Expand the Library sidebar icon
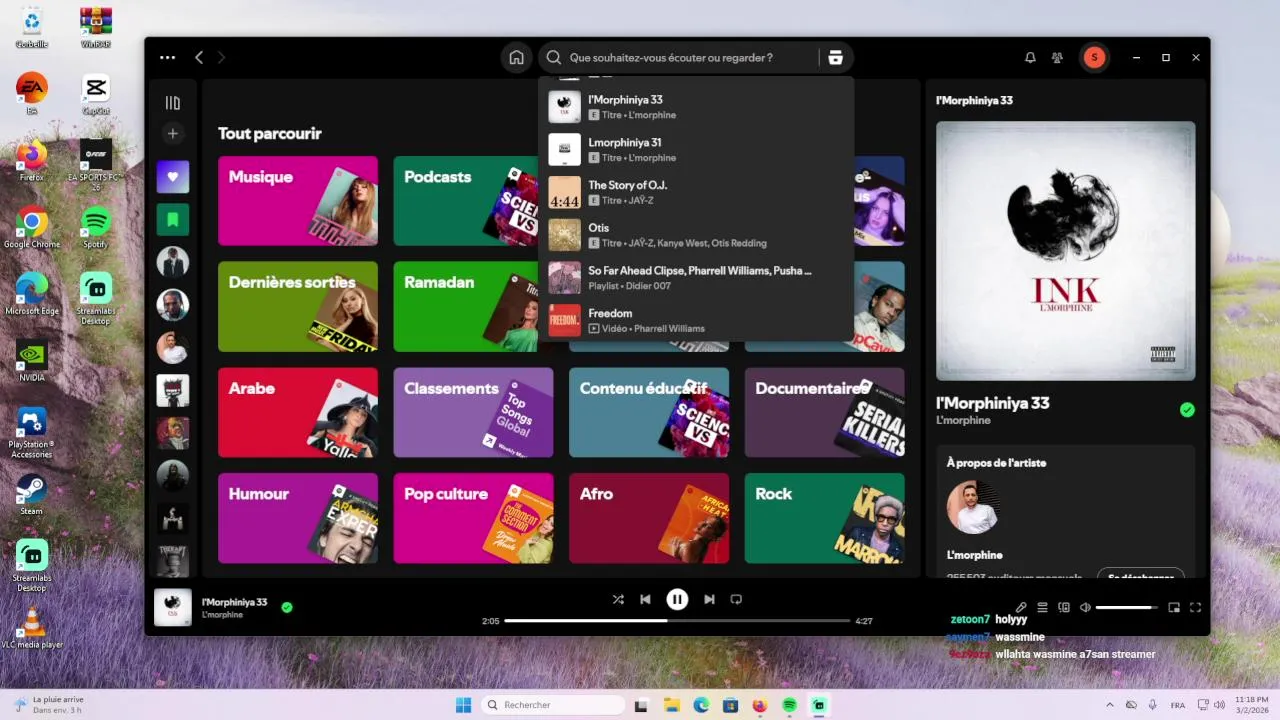Image resolution: width=1280 pixels, height=720 pixels. [173, 103]
